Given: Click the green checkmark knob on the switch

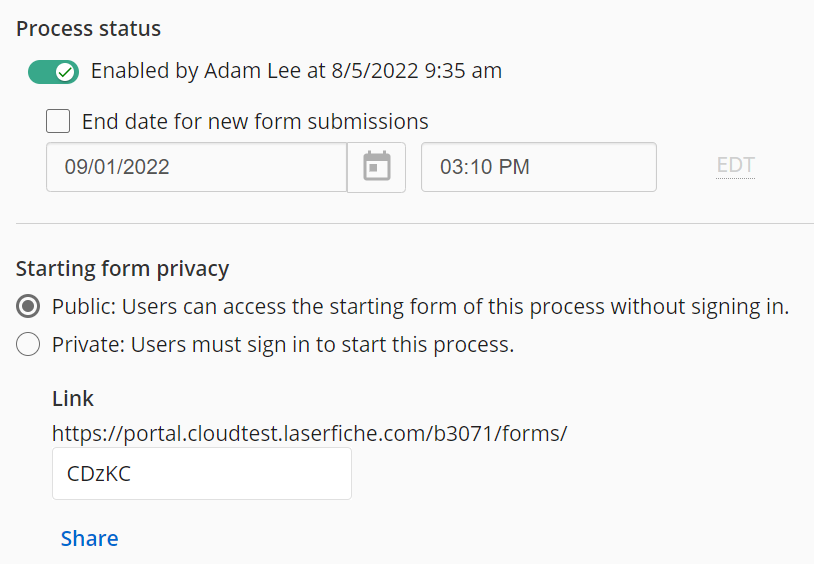Looking at the screenshot, I should coord(65,72).
